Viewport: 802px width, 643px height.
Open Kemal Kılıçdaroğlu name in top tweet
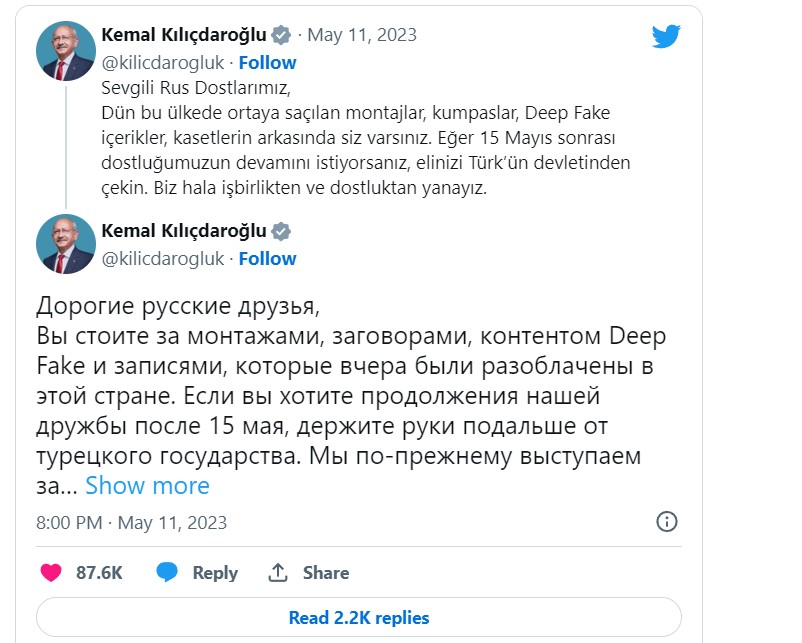point(185,35)
